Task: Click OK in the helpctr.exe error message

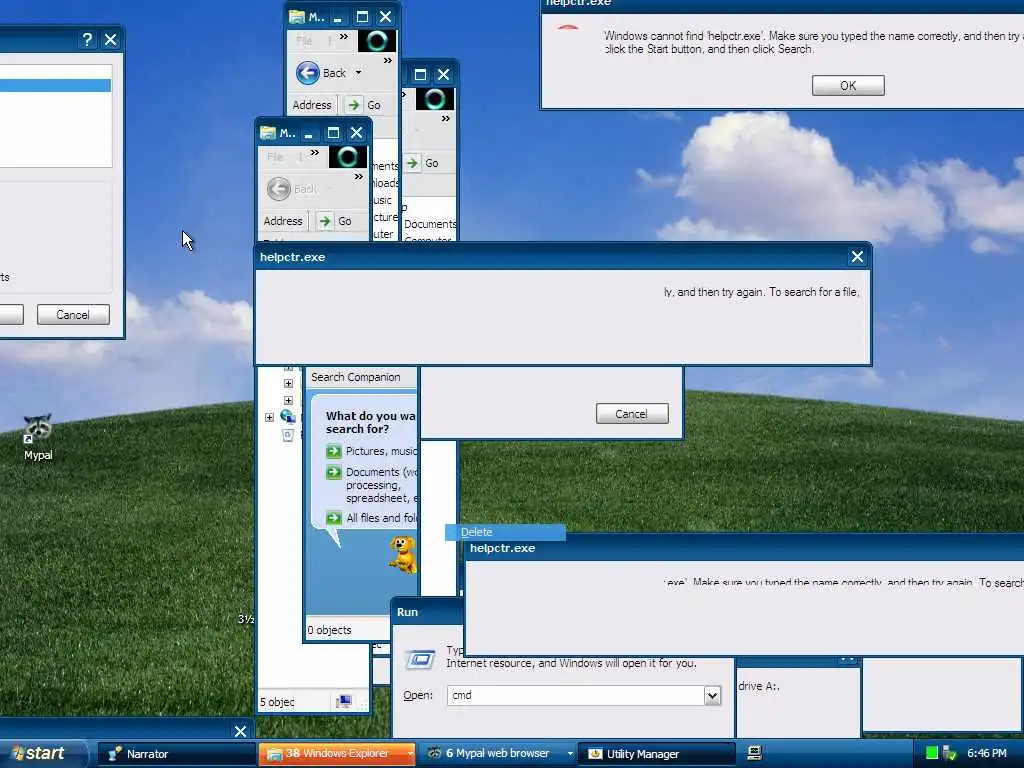Action: pyautogui.click(x=848, y=86)
